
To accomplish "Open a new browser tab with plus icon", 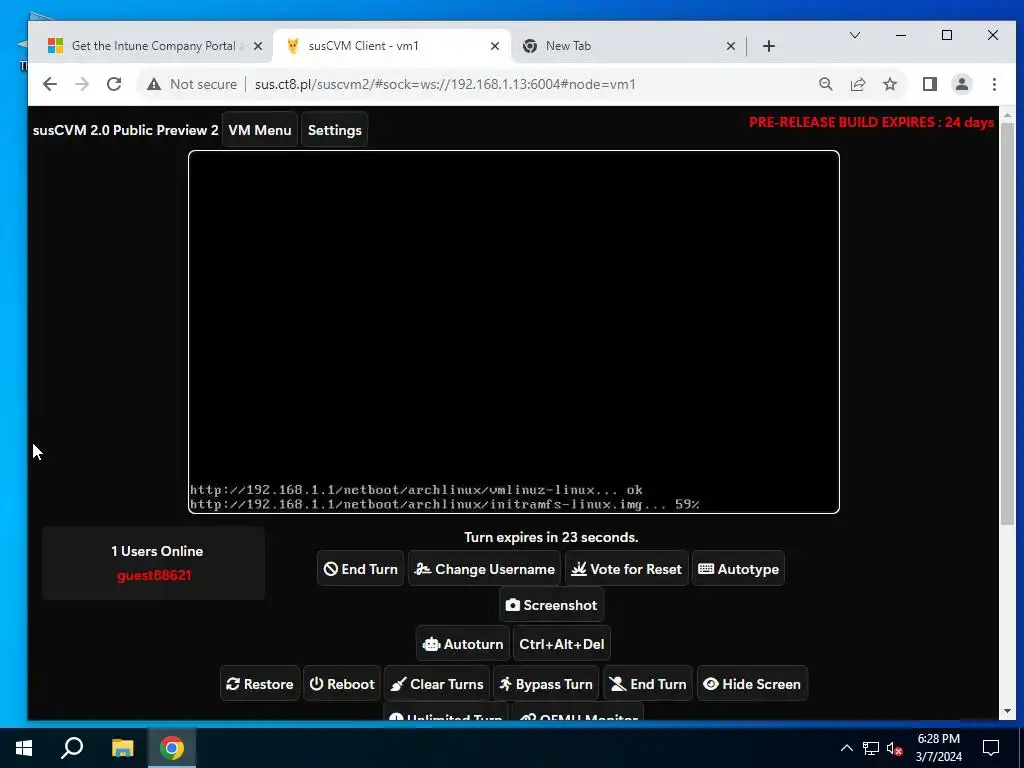I will 769,46.
